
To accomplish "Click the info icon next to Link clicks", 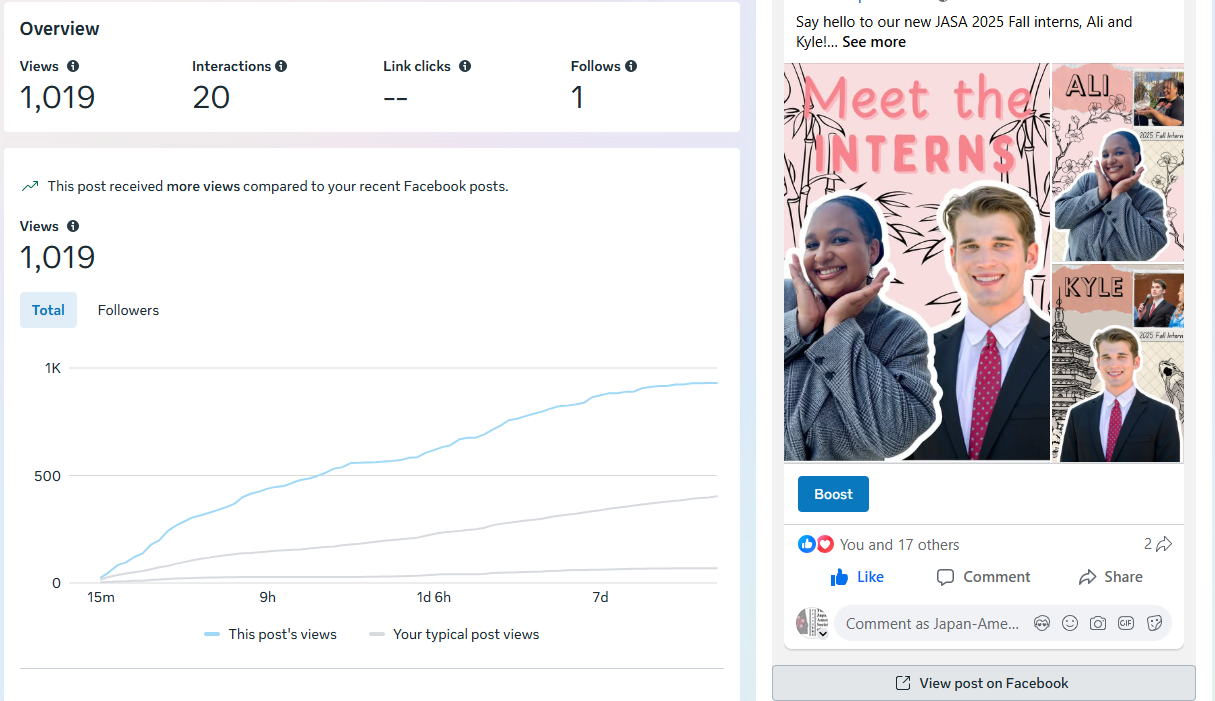I will coord(465,66).
